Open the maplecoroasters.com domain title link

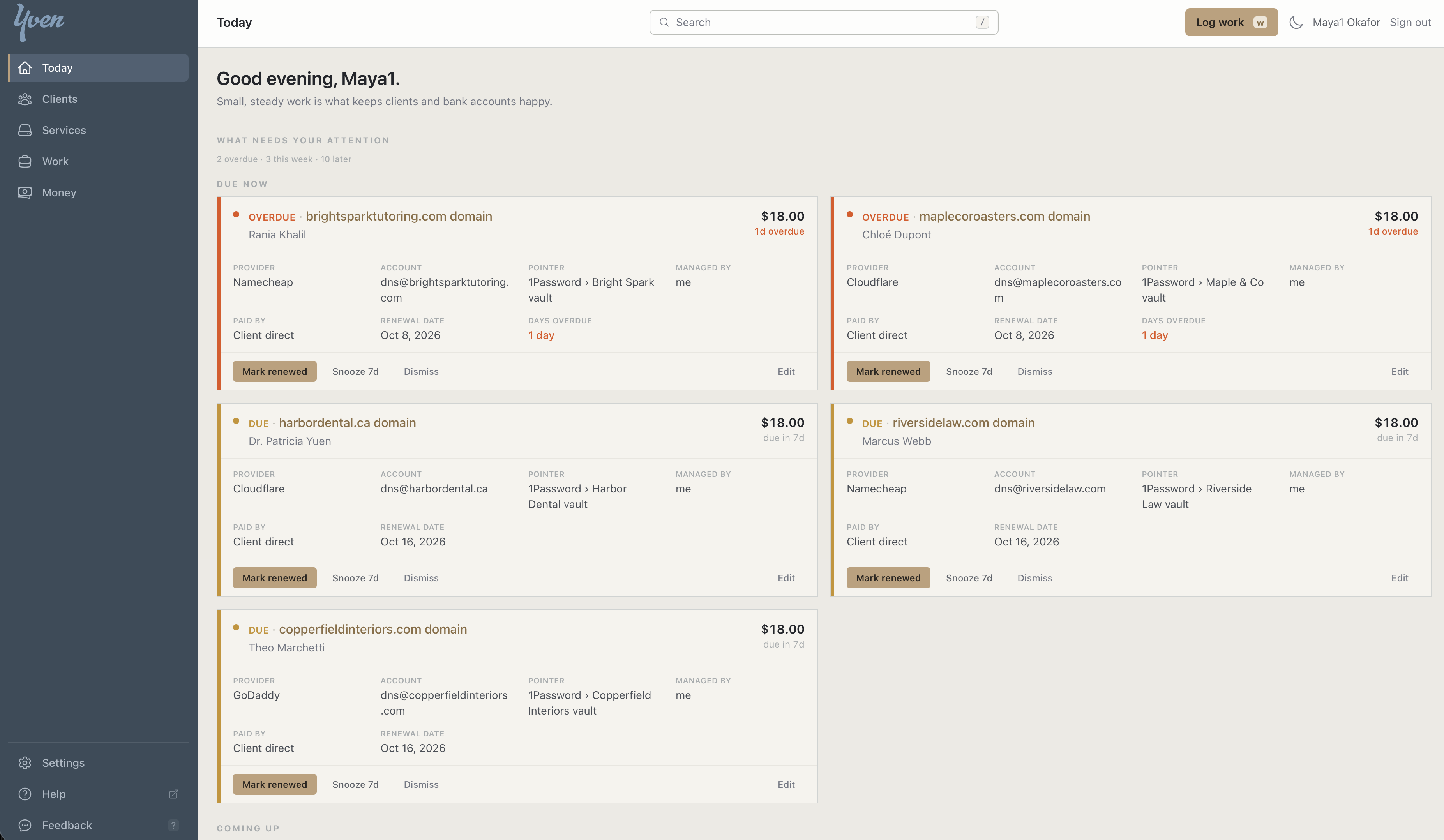1004,217
